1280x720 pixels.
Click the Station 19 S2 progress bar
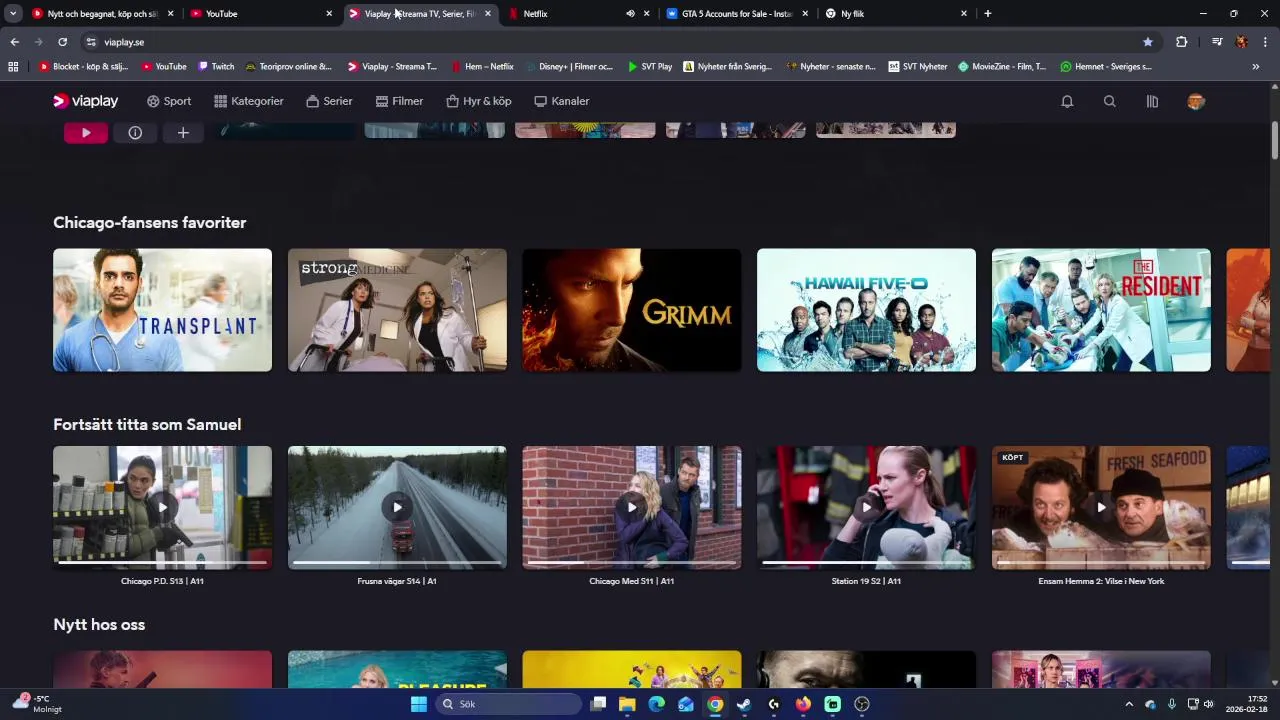[866, 562]
